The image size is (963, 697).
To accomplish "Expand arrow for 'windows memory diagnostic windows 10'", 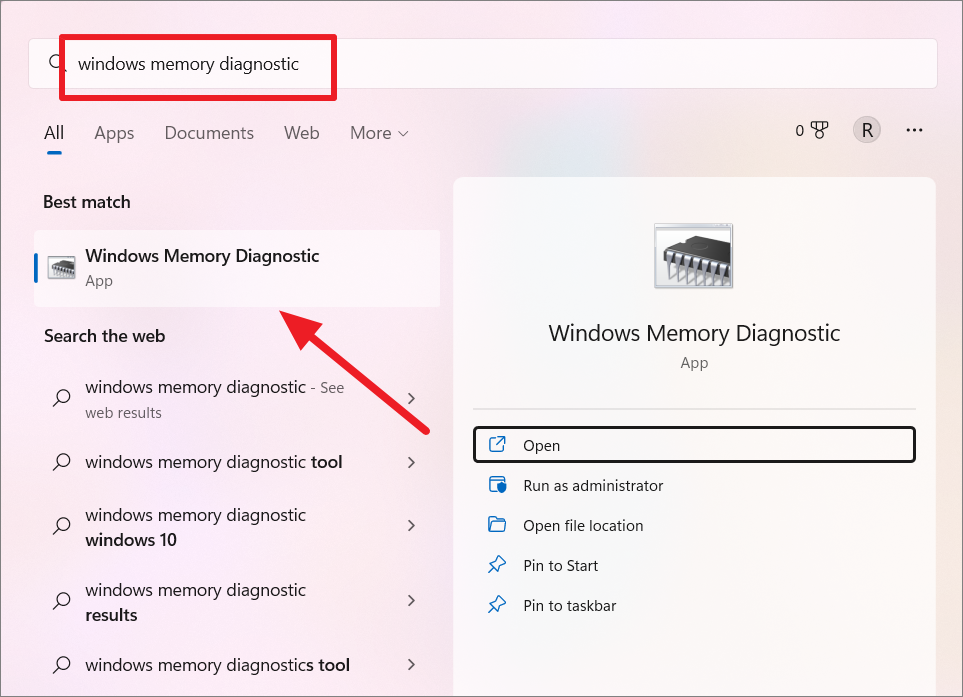I will (x=411, y=526).
